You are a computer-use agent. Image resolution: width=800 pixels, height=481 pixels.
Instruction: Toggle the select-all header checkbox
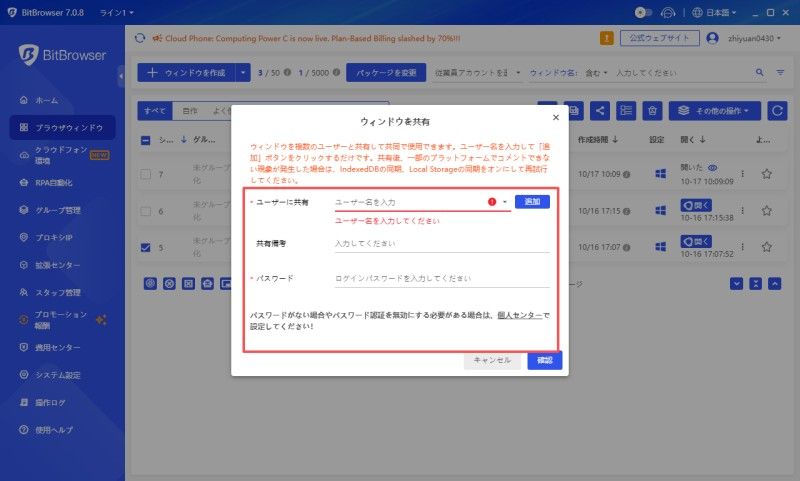click(145, 140)
